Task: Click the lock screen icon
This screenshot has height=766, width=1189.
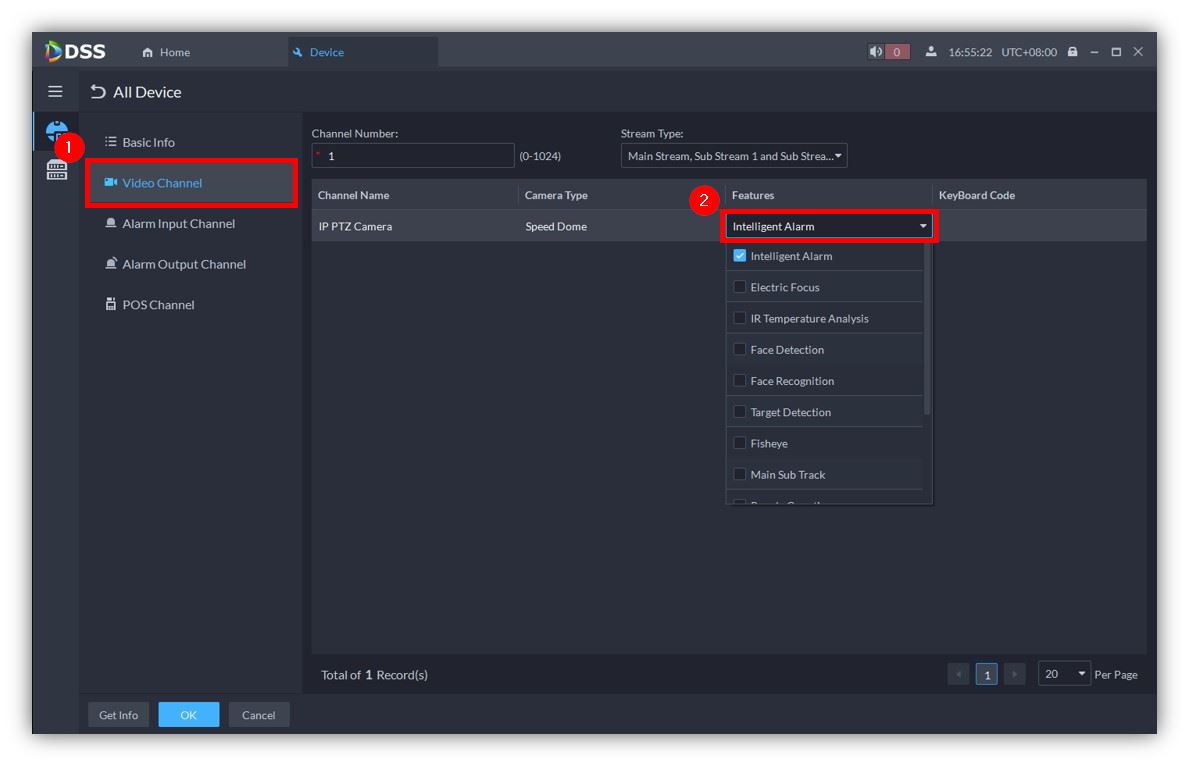Action: pyautogui.click(x=1072, y=52)
